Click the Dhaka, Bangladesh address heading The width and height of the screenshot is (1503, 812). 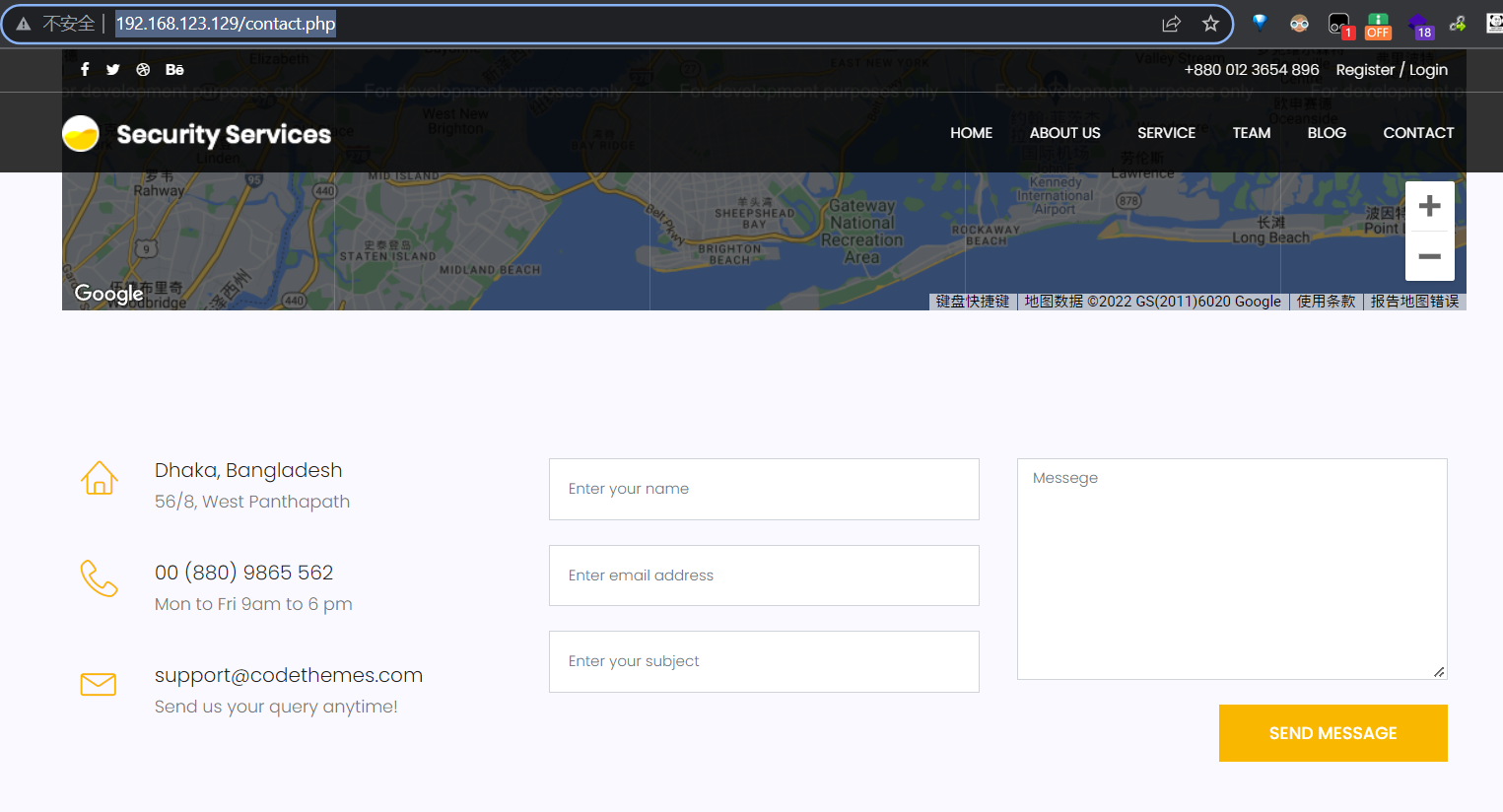pyautogui.click(x=248, y=470)
